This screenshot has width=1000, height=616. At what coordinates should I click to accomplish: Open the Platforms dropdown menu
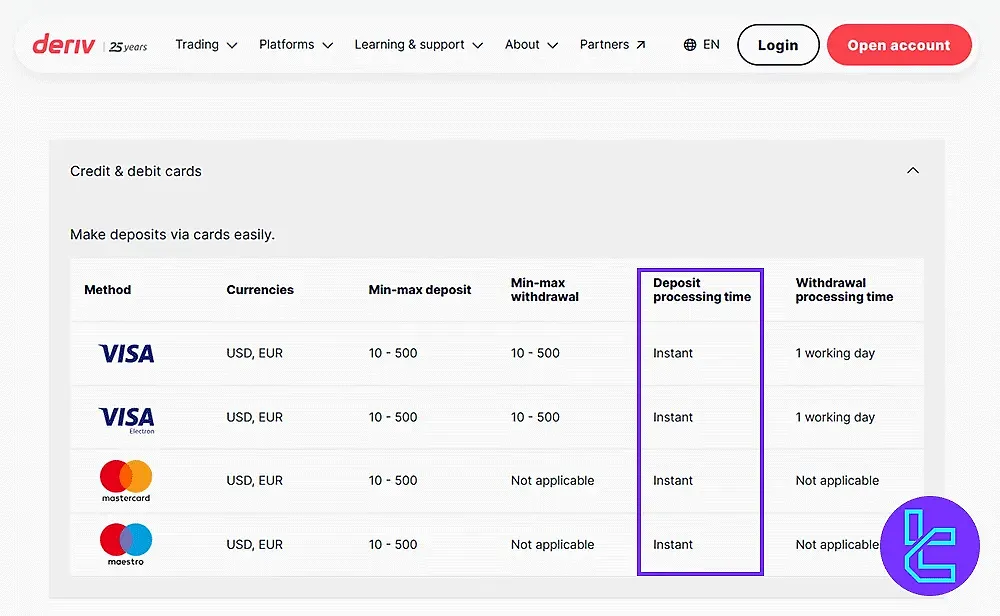pyautogui.click(x=296, y=45)
